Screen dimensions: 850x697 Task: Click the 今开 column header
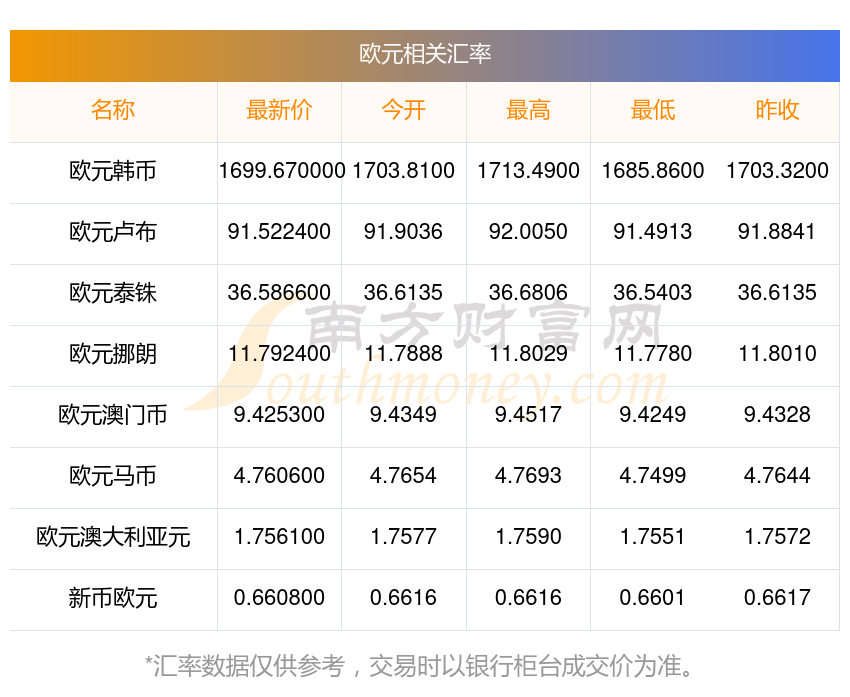[403, 111]
